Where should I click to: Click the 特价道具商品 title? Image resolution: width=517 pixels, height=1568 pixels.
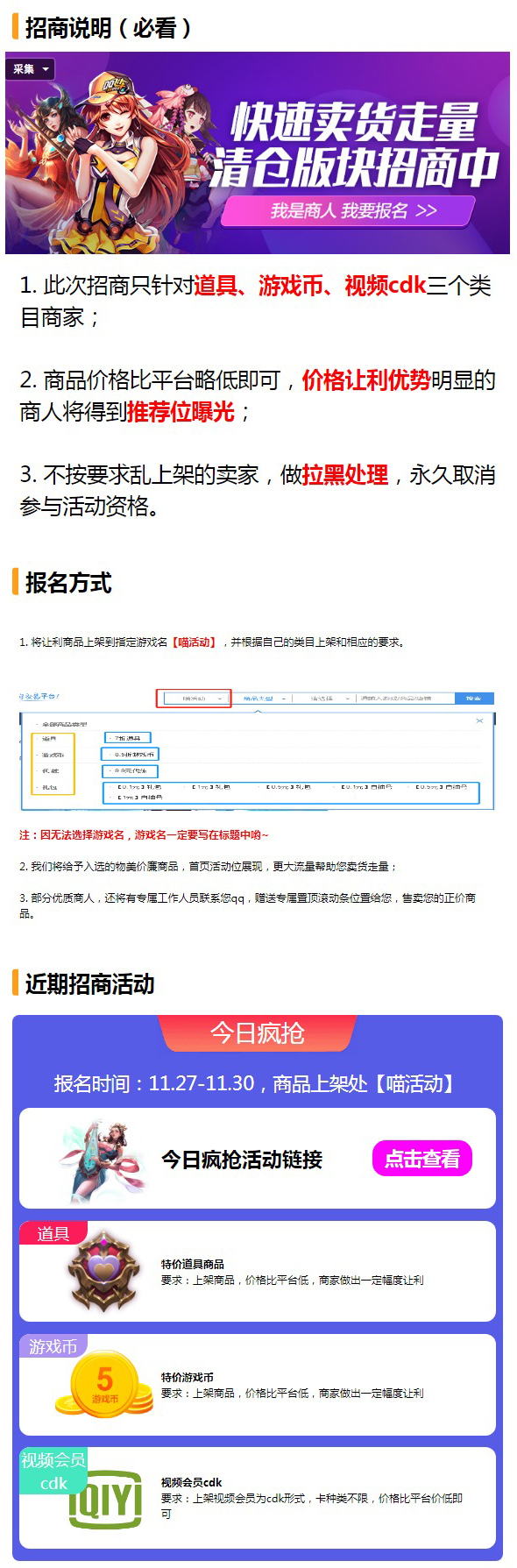tap(193, 1264)
